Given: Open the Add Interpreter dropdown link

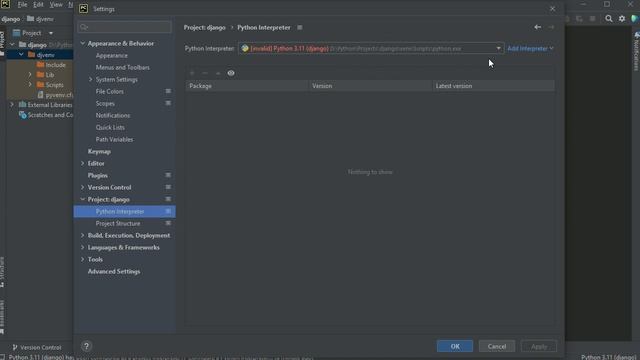Looking at the screenshot, I should tap(530, 48).
